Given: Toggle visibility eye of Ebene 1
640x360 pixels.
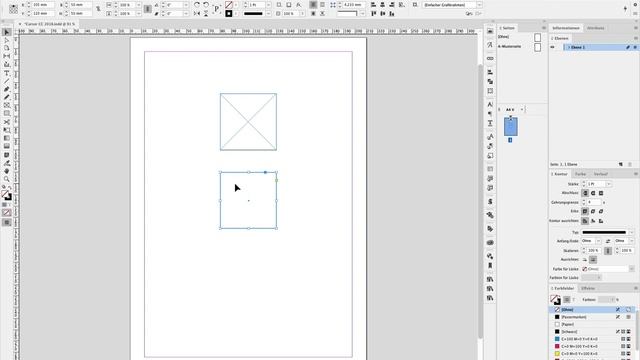Looking at the screenshot, I should (x=553, y=47).
